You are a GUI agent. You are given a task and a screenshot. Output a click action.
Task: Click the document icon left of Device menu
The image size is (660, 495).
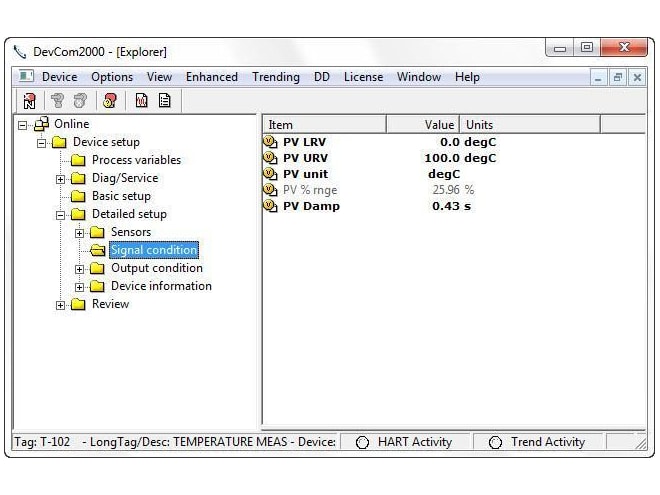tap(26, 77)
